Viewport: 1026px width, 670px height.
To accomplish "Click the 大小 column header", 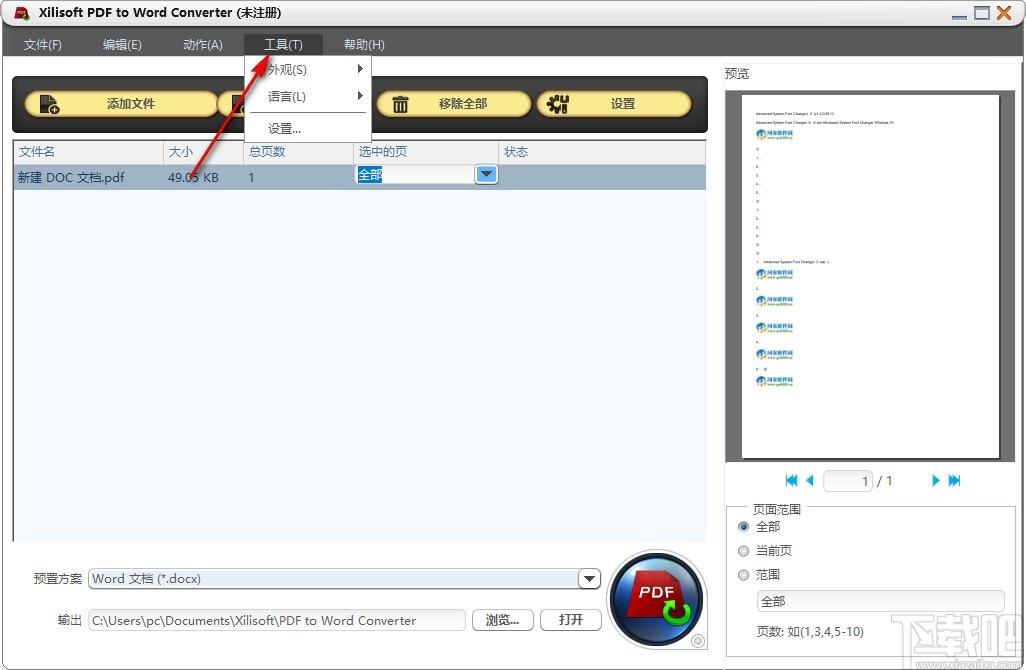I will click(203, 152).
